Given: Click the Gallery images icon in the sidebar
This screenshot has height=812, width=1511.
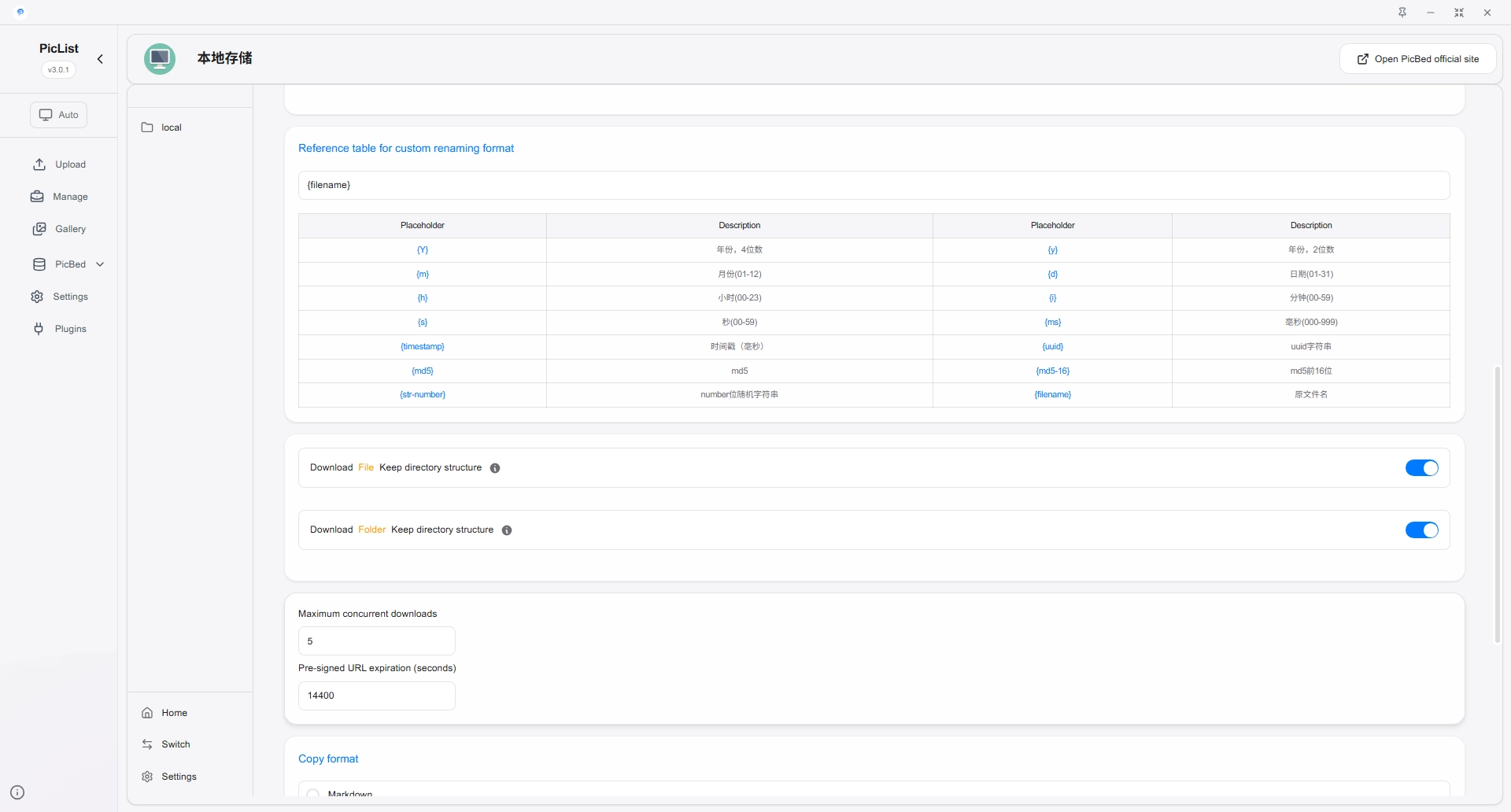Looking at the screenshot, I should click(x=39, y=229).
